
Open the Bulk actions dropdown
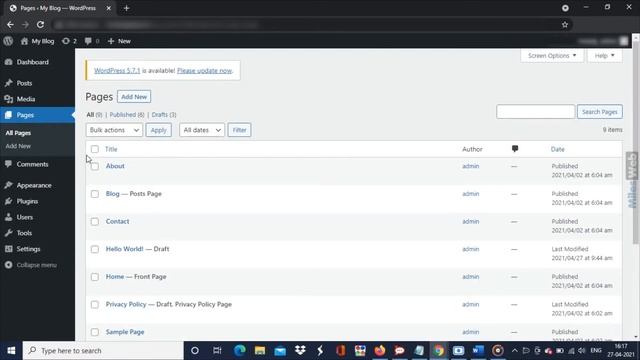[114, 130]
